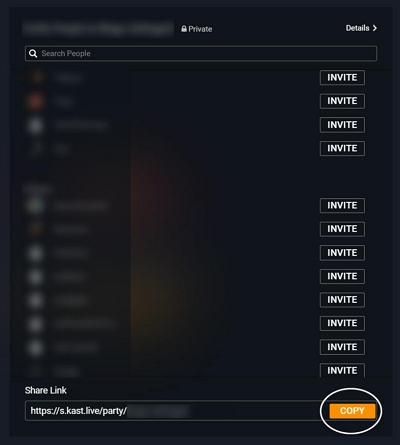Invite the eleventh listed person

pyautogui.click(x=342, y=347)
